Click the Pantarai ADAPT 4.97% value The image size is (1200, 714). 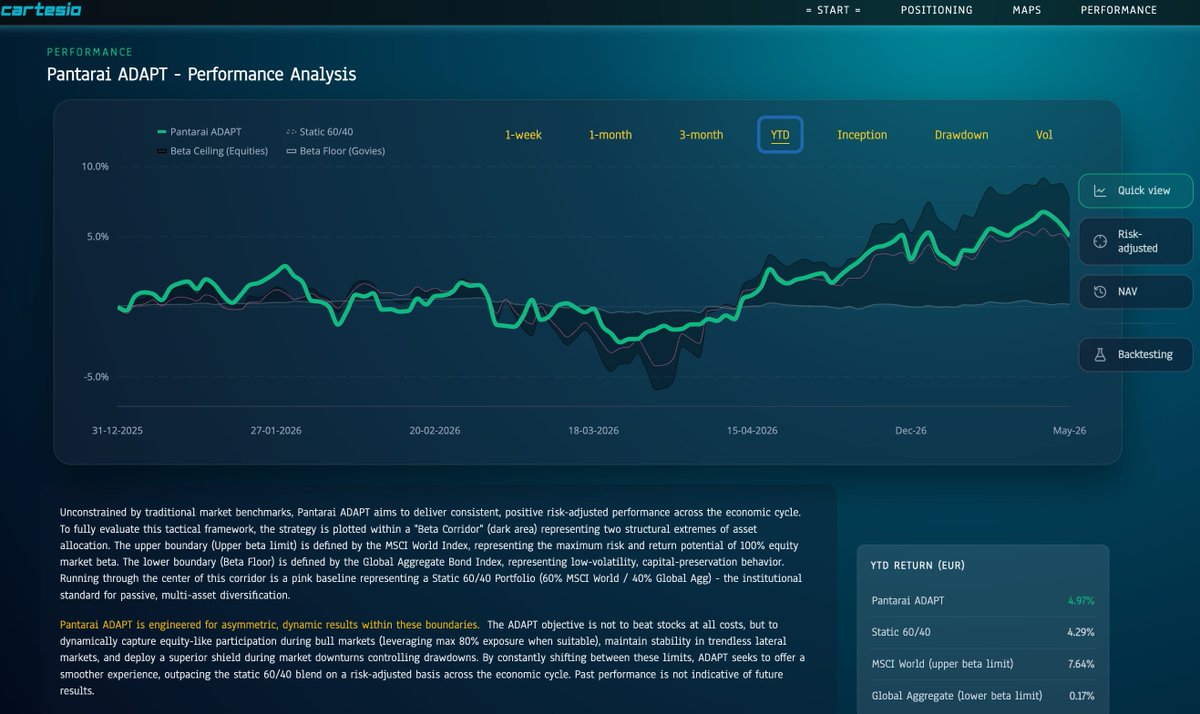1080,601
